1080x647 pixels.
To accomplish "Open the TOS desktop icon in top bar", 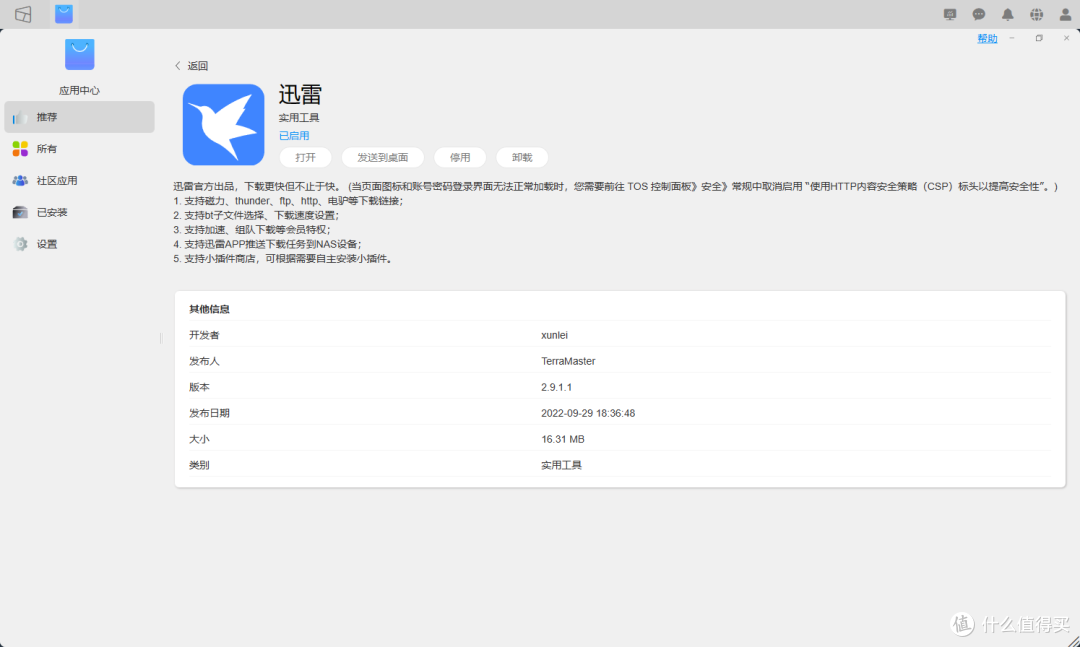I will click(23, 14).
